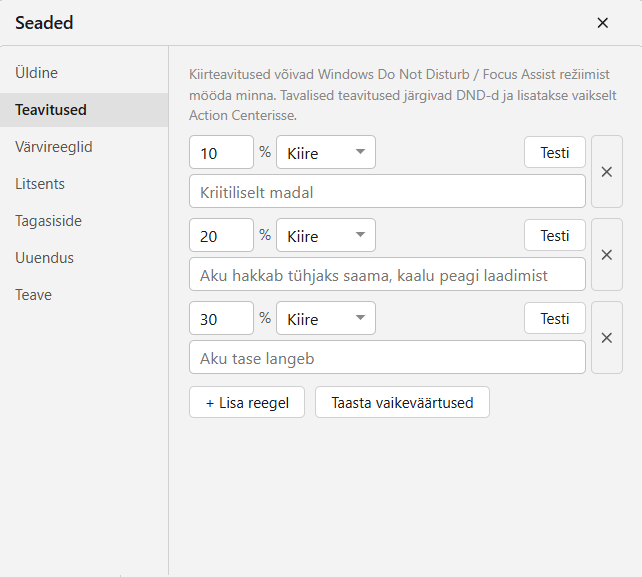Remove the 20% Aku hakkab tühjaks rule
Viewport: 642px width, 577px height.
point(607,255)
